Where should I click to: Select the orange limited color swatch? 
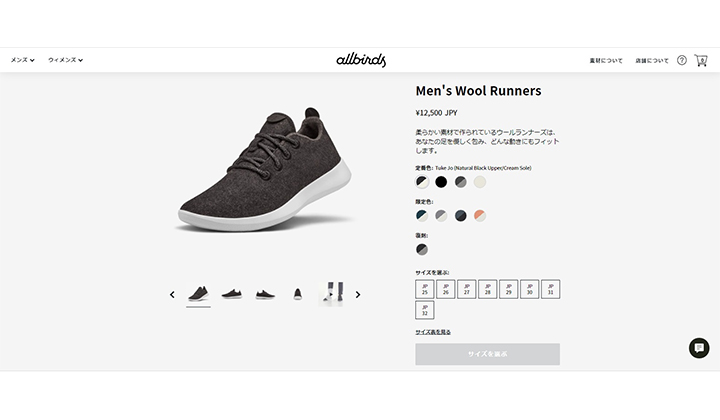click(480, 216)
